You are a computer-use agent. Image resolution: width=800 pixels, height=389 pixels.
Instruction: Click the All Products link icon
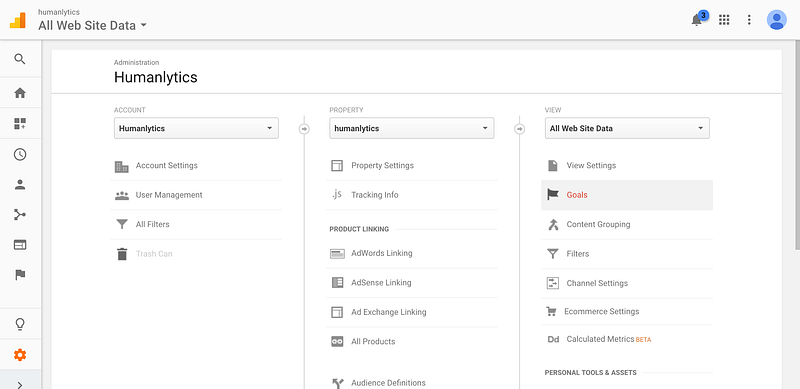coord(337,342)
